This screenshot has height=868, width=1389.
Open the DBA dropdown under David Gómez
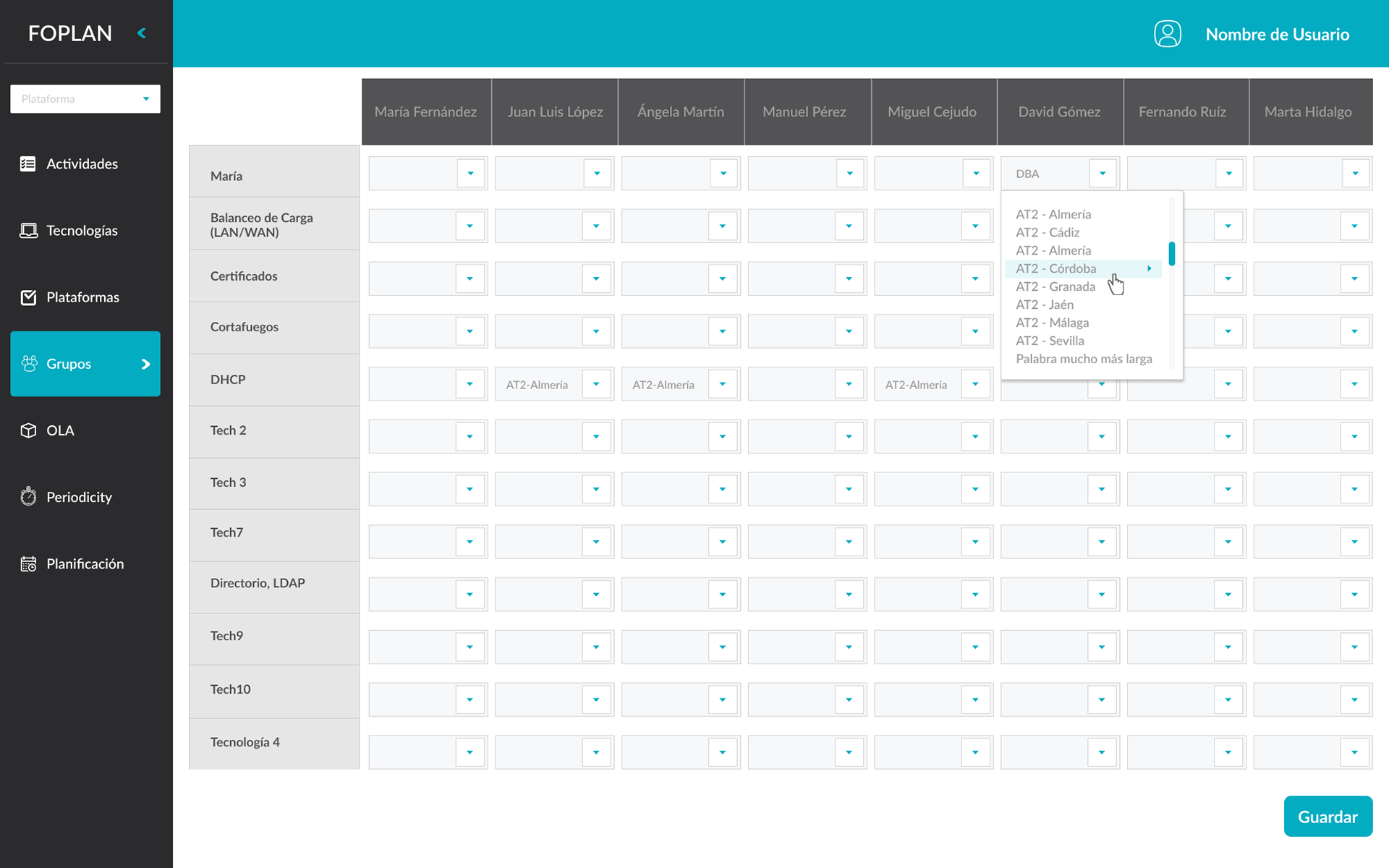pyautogui.click(x=1102, y=174)
